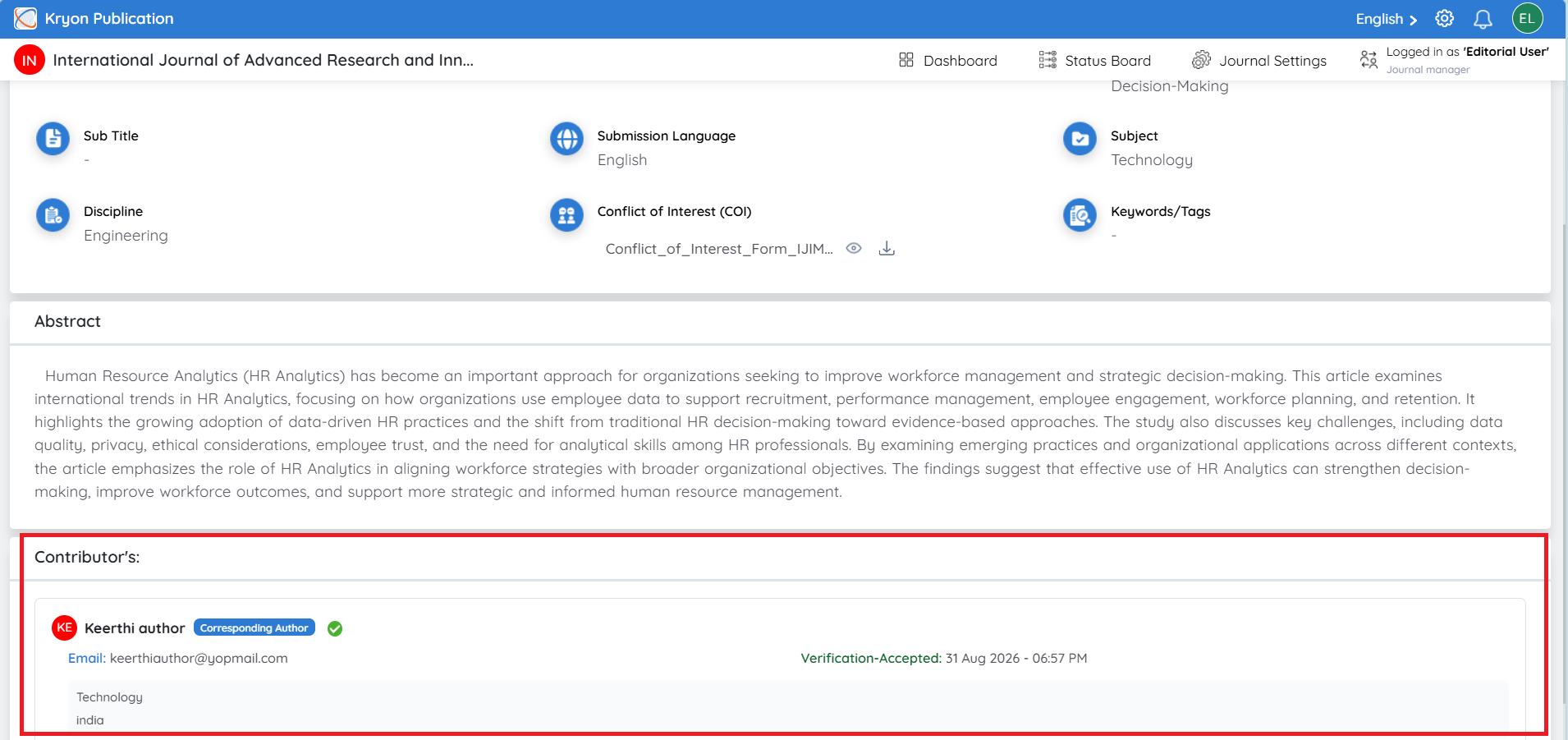Download the Conflict of Interest form
Screen dimensions: 1568x740
click(x=887, y=248)
